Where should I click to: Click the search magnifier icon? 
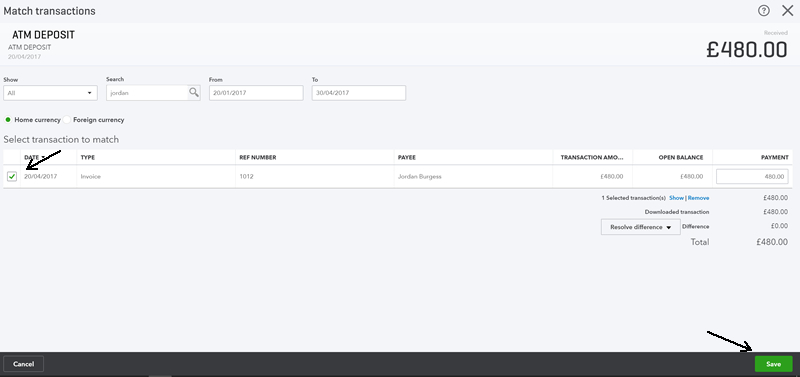(194, 92)
